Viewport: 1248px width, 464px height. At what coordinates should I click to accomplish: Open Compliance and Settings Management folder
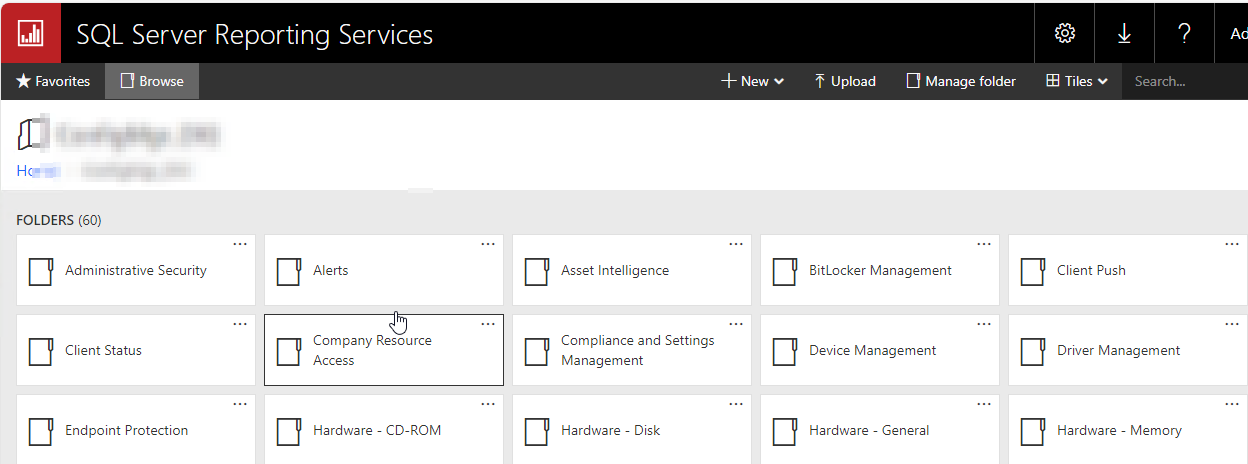click(632, 350)
